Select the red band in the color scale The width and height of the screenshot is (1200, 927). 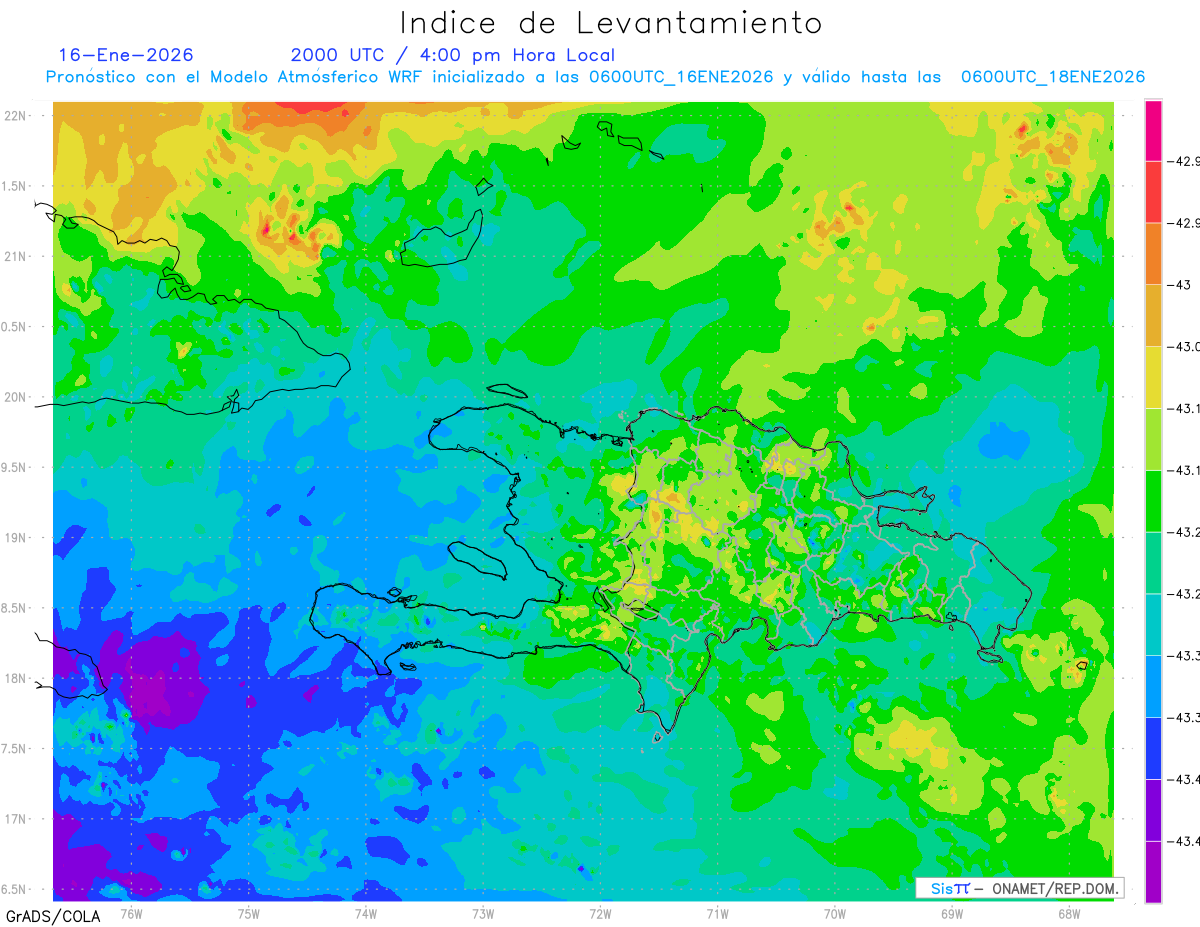click(1153, 192)
